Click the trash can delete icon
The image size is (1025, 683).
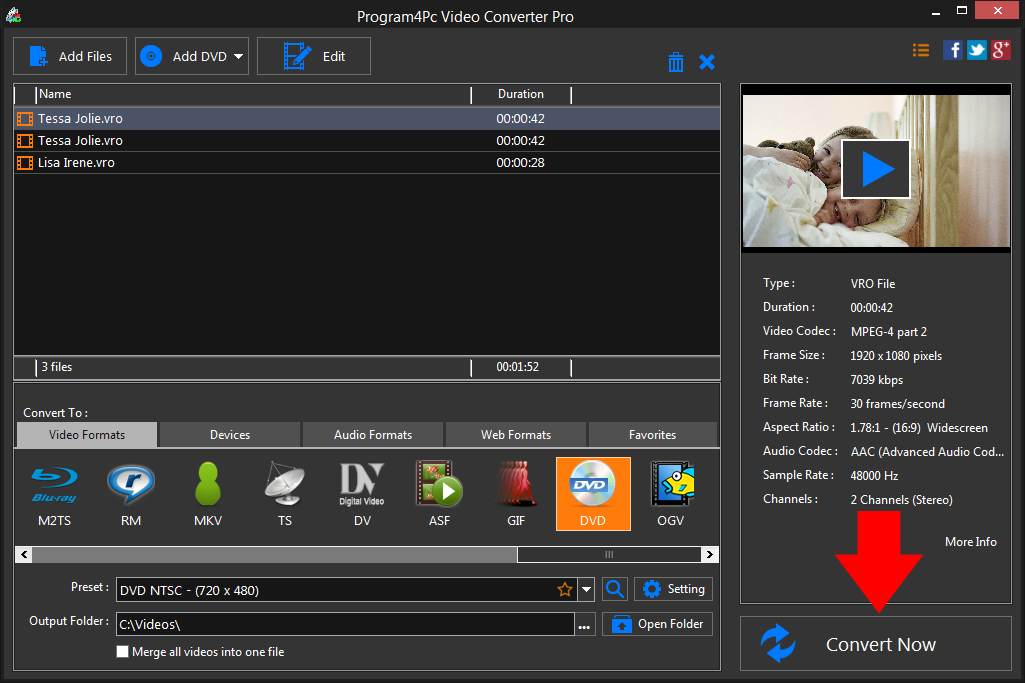(x=676, y=62)
